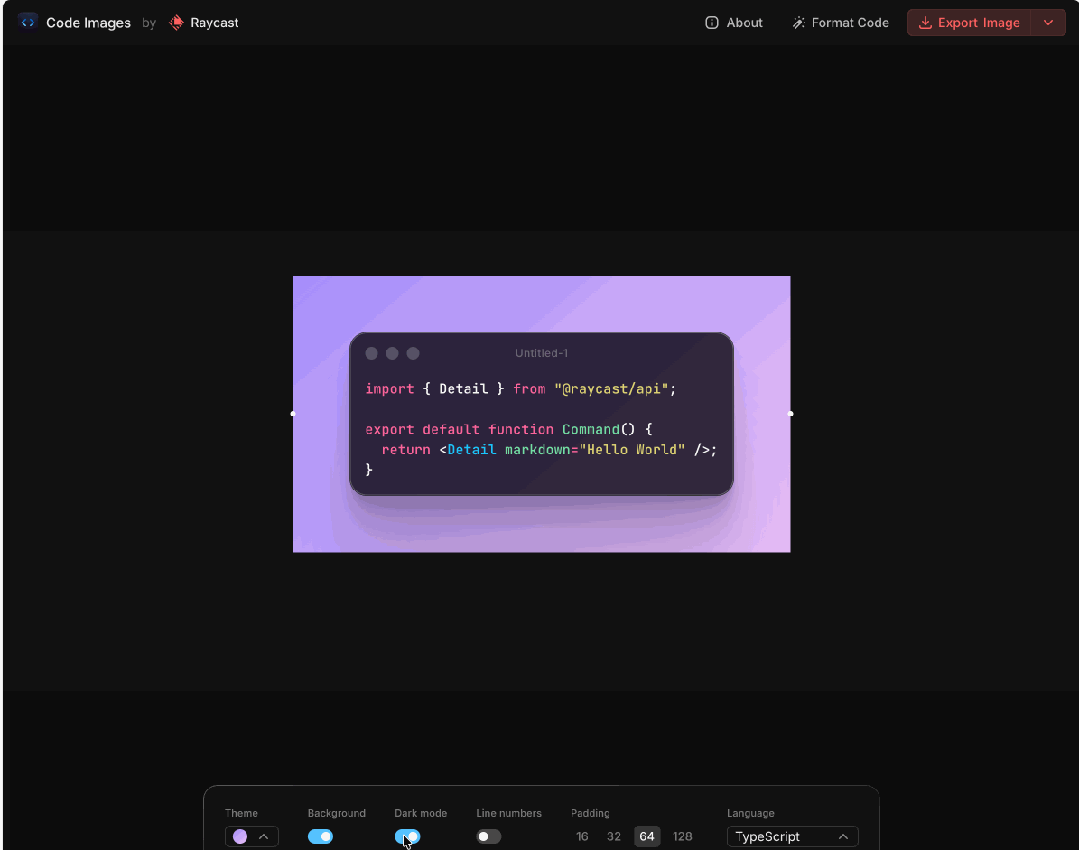Click the About info icon

(712, 23)
